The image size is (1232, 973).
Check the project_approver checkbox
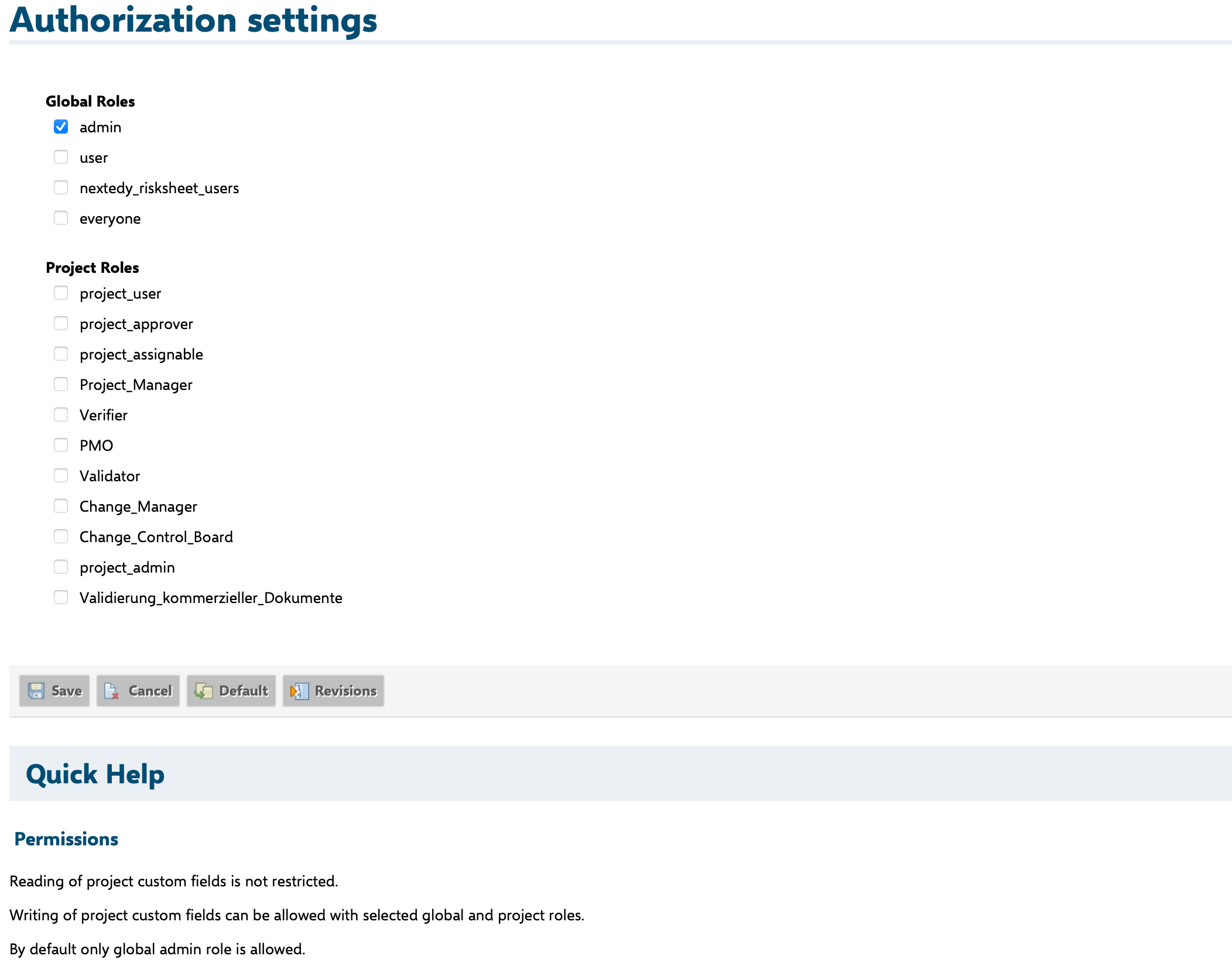[61, 323]
